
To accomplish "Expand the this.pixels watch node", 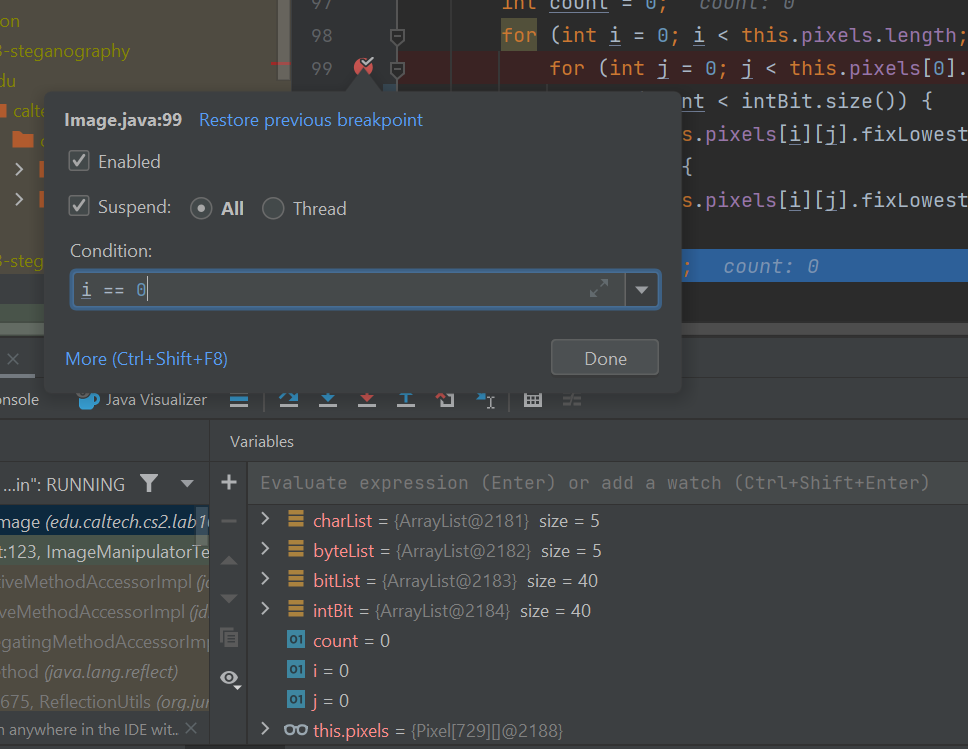I will [265, 729].
